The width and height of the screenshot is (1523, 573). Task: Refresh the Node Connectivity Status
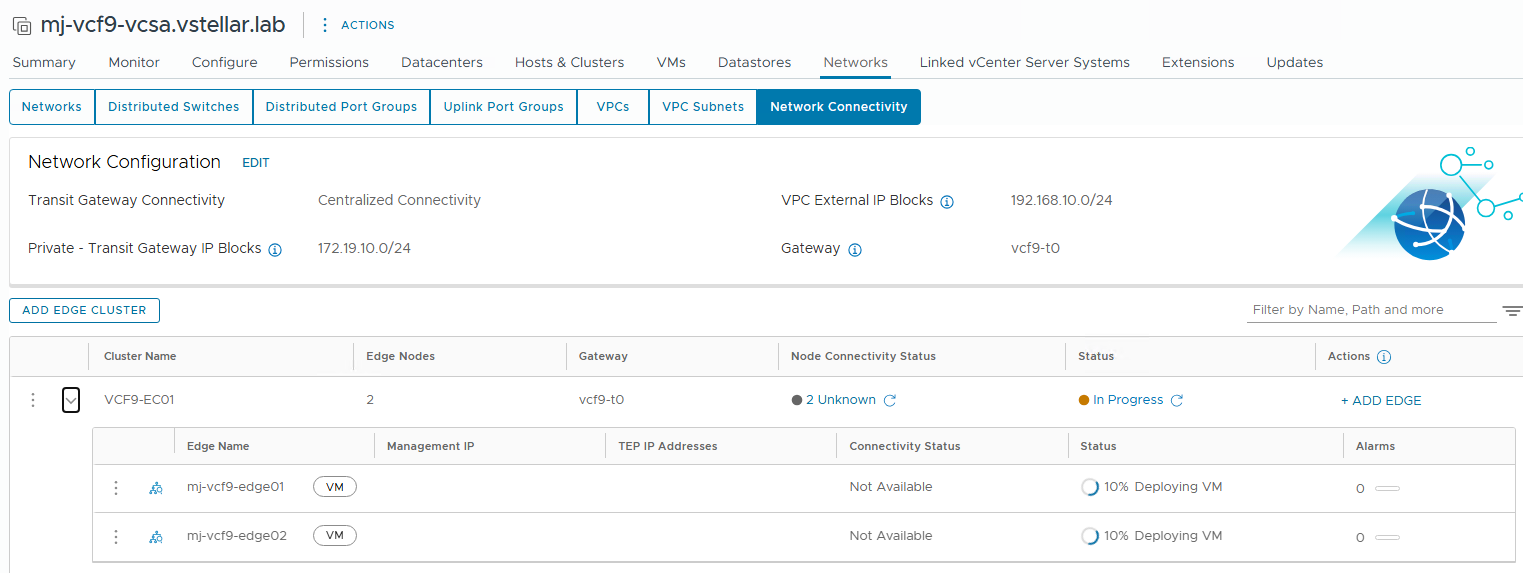(x=890, y=401)
